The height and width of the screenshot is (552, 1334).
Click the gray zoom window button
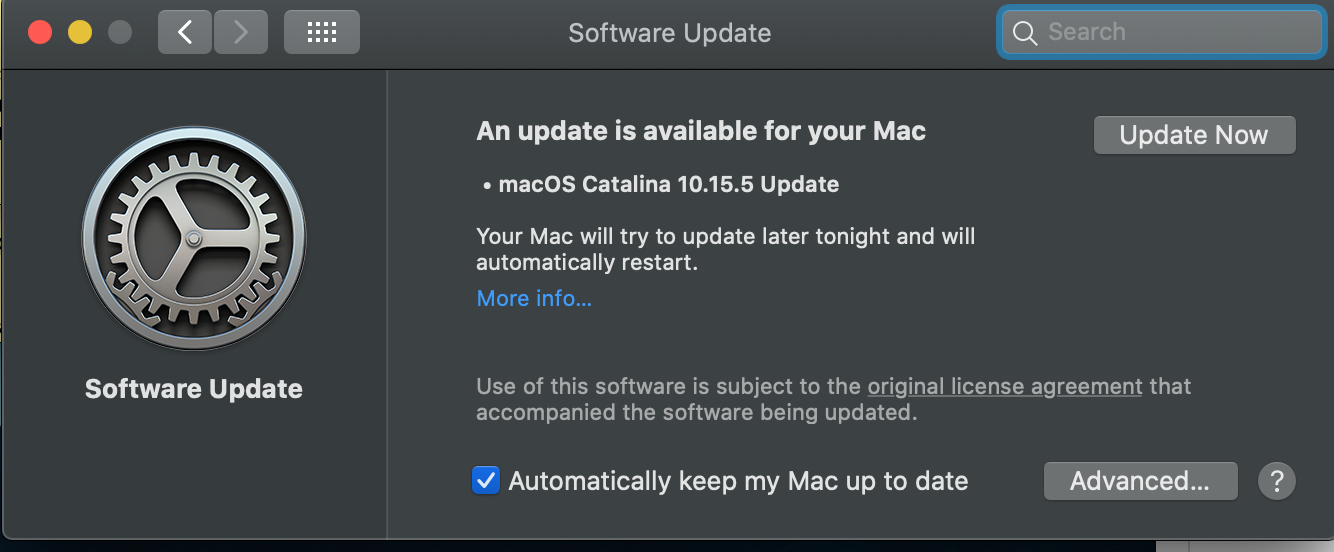[x=120, y=33]
